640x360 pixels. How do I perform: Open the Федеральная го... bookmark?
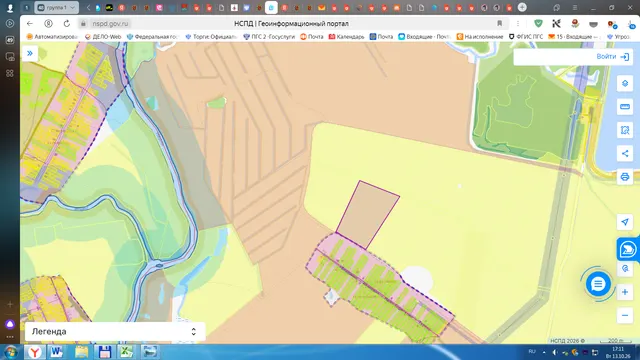[x=152, y=37]
